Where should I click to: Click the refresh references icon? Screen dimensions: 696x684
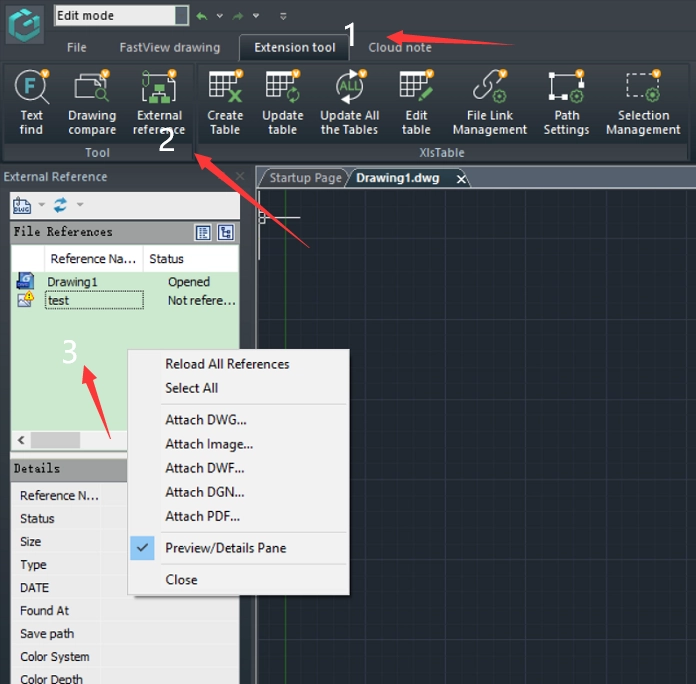60,205
